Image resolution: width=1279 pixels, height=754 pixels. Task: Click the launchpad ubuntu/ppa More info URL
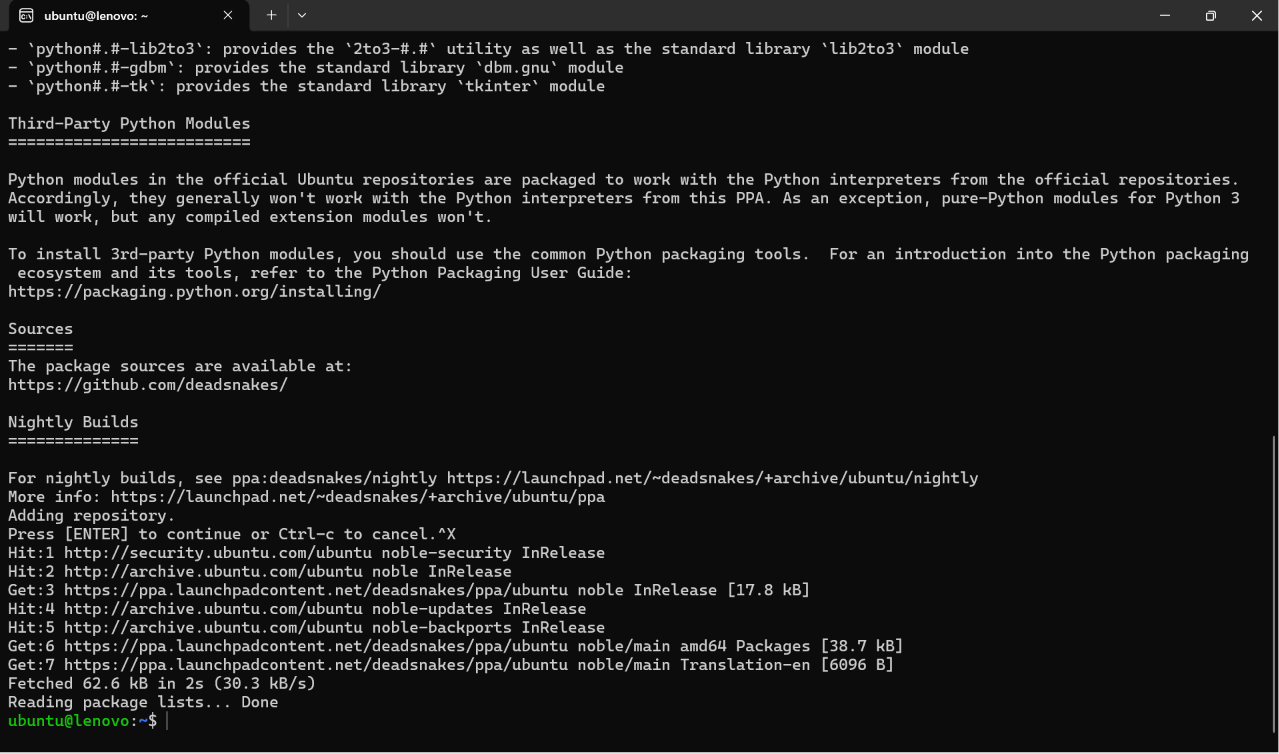coord(358,497)
